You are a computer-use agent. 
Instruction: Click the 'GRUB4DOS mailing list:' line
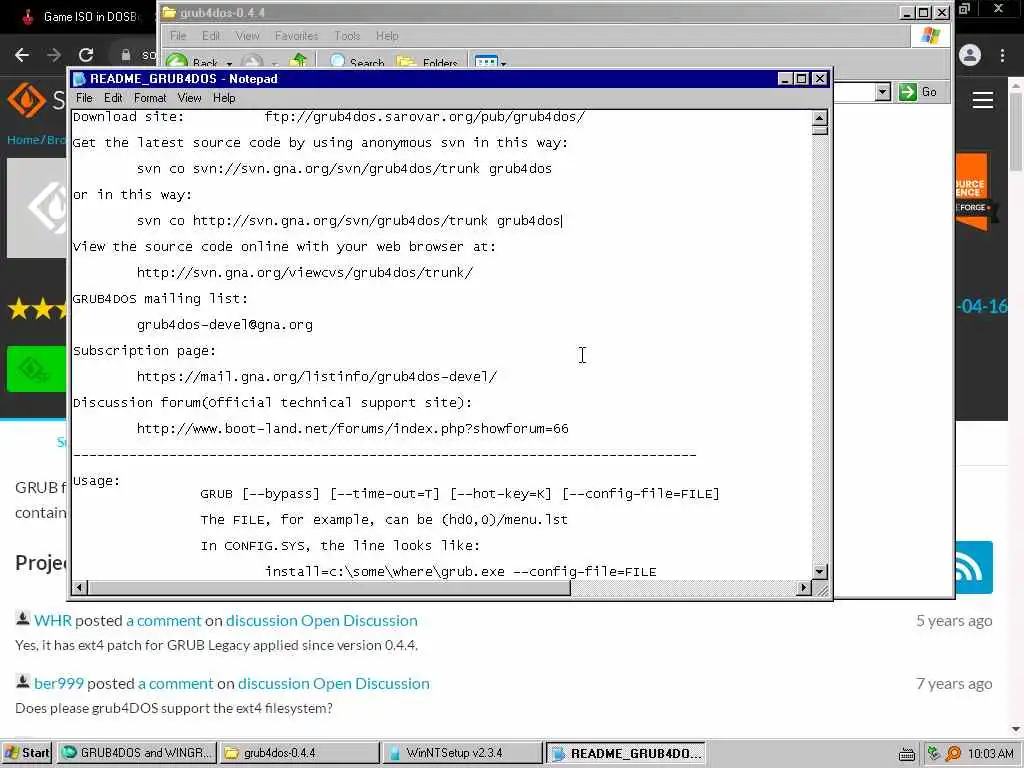click(x=161, y=298)
